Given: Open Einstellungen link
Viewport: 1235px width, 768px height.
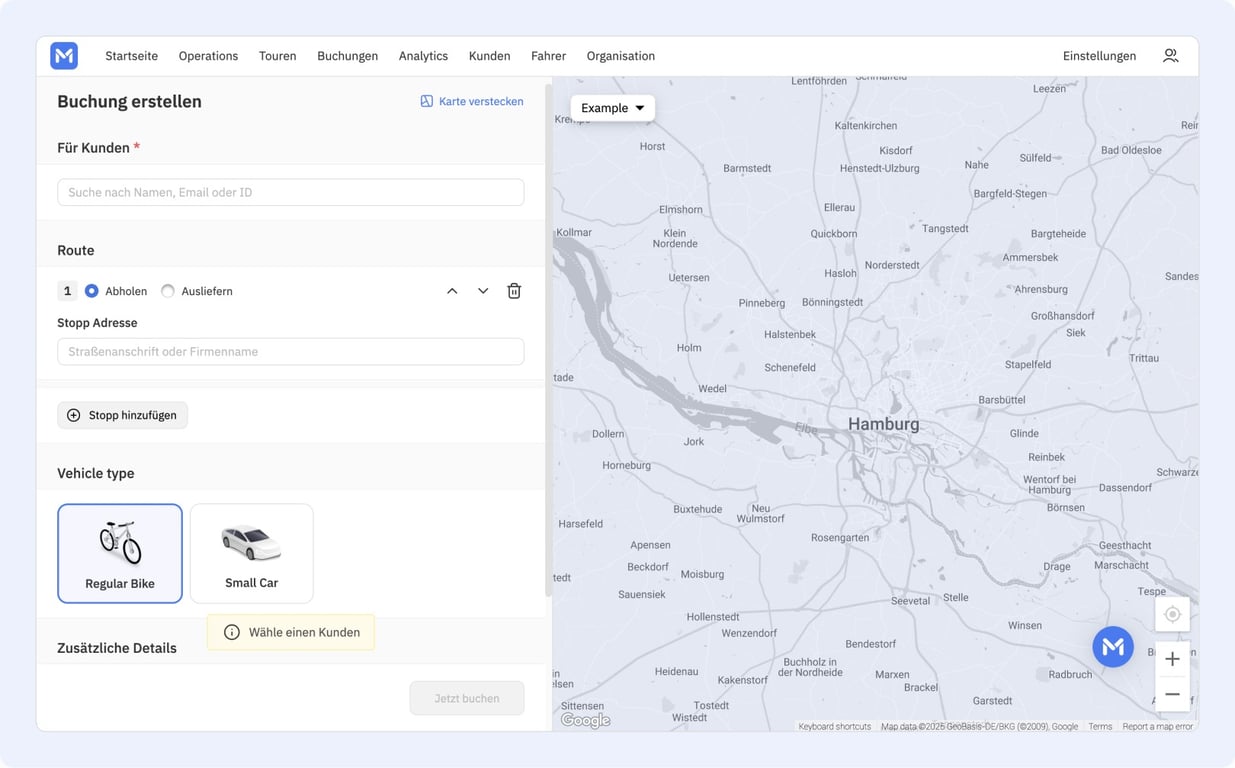Looking at the screenshot, I should tap(1099, 56).
